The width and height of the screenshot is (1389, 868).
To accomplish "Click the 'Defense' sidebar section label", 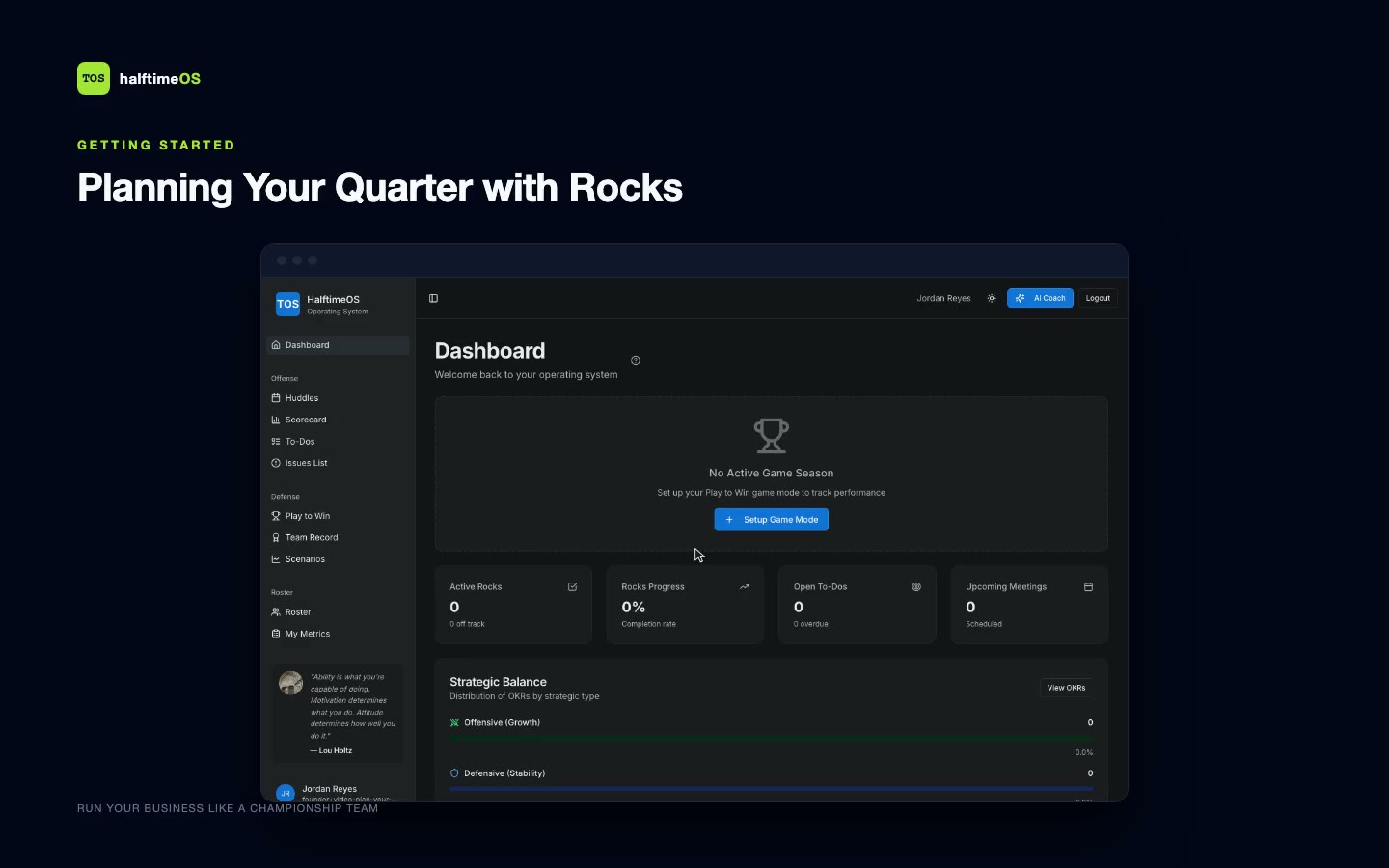I will (286, 497).
